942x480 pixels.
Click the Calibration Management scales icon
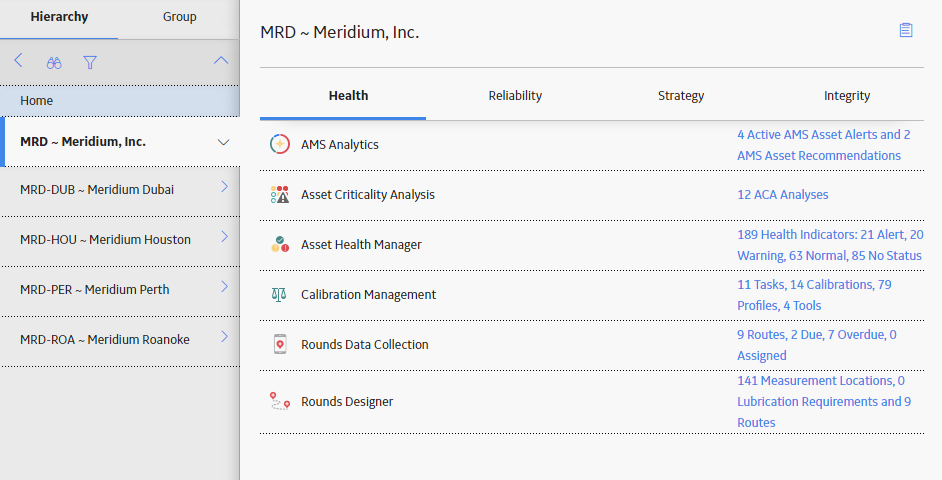coord(279,294)
